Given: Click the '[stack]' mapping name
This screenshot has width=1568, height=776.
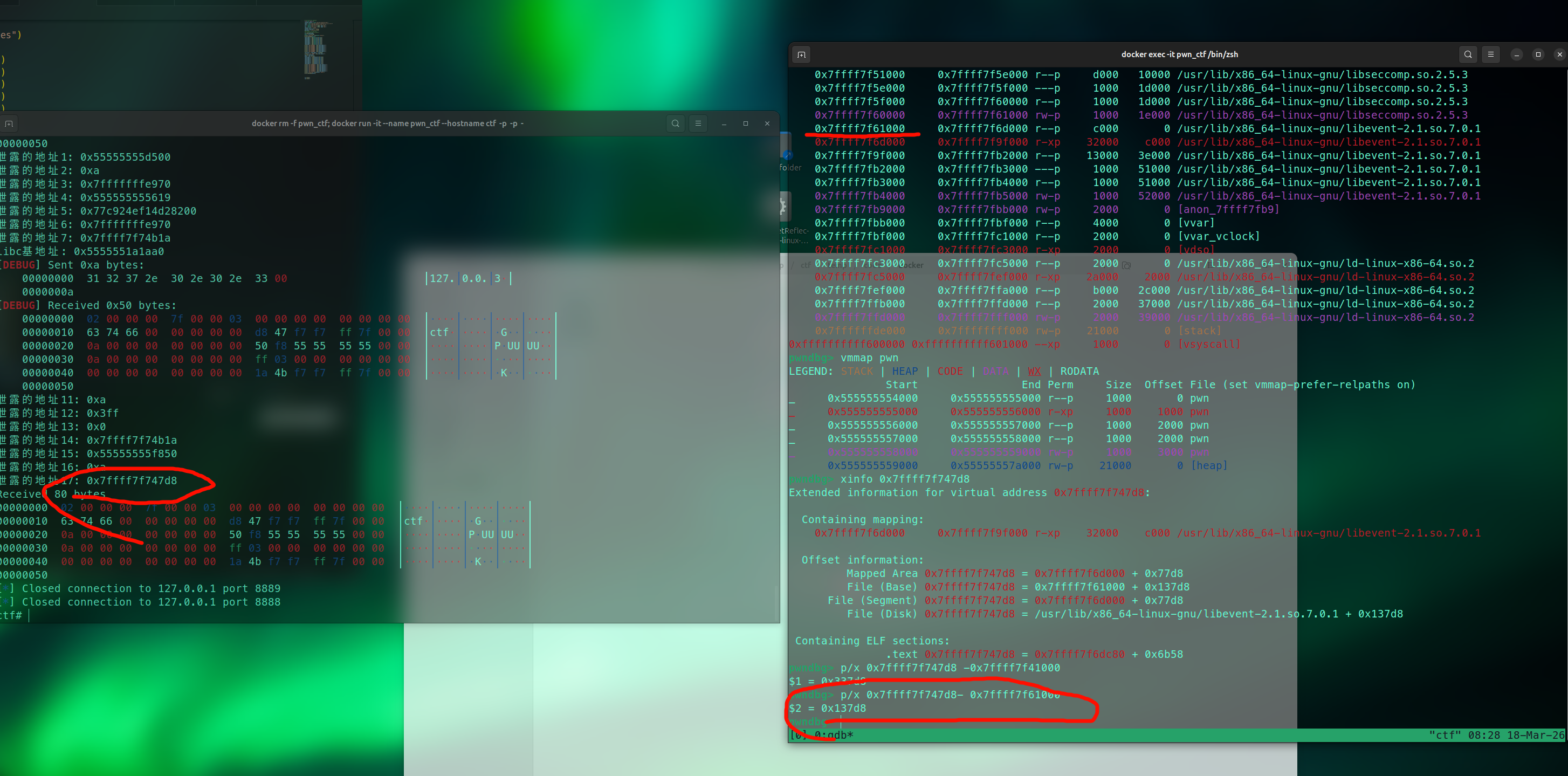Looking at the screenshot, I should coord(1199,331).
